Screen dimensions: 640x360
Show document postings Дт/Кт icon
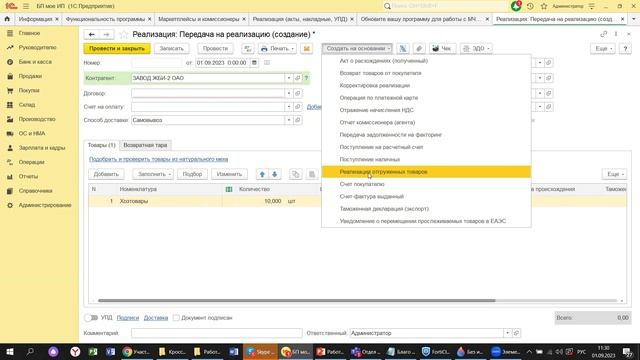(x=248, y=49)
